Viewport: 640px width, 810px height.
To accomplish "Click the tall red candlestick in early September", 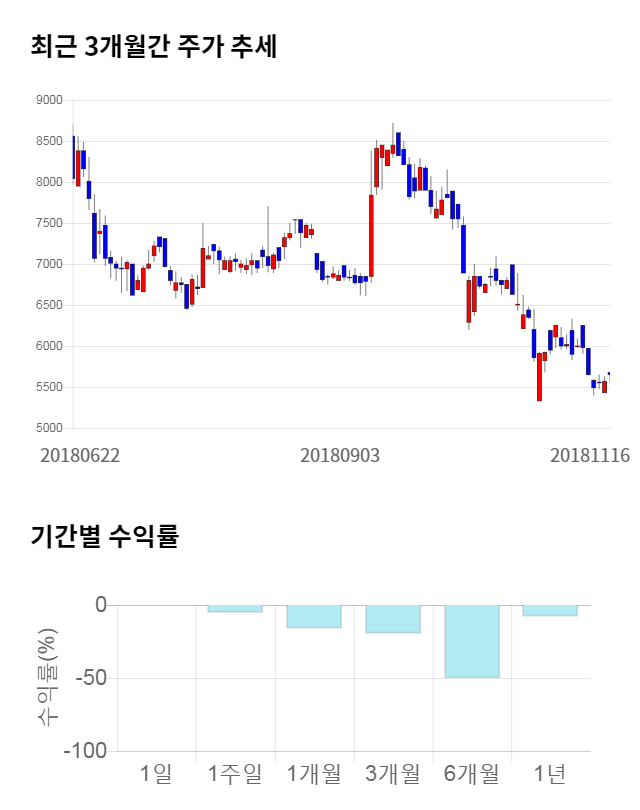I will click(x=371, y=235).
